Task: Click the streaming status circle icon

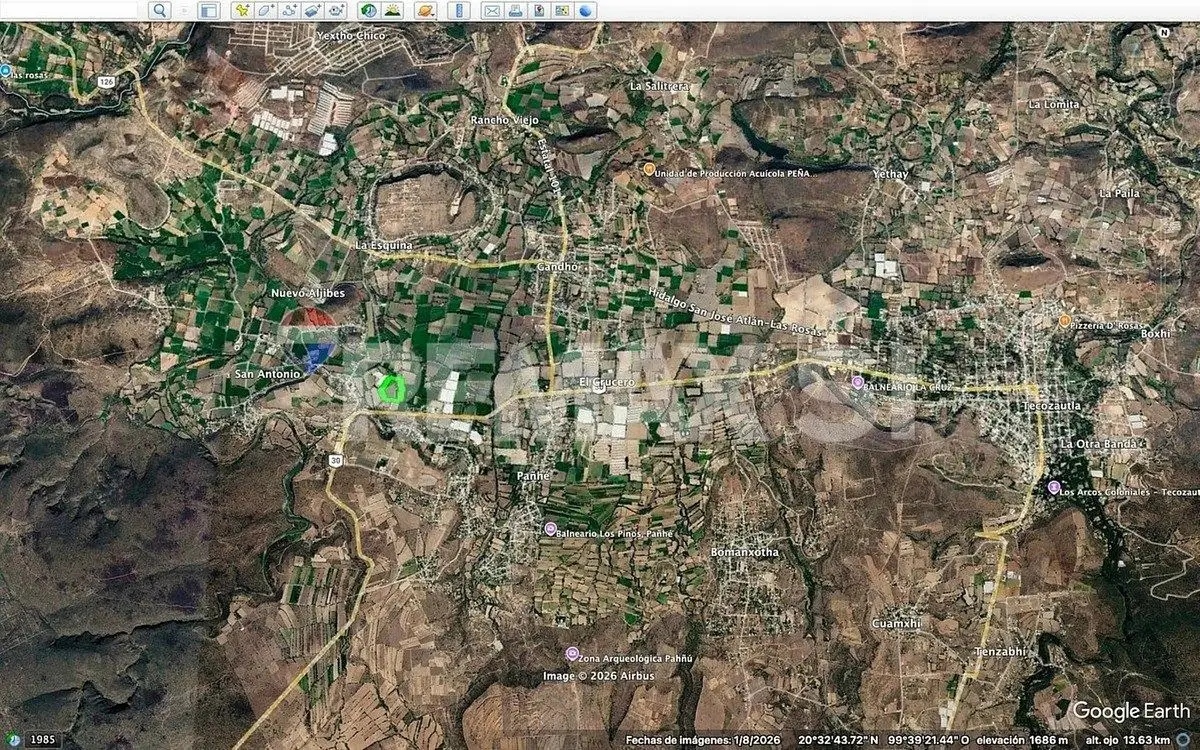Action: [1183, 740]
